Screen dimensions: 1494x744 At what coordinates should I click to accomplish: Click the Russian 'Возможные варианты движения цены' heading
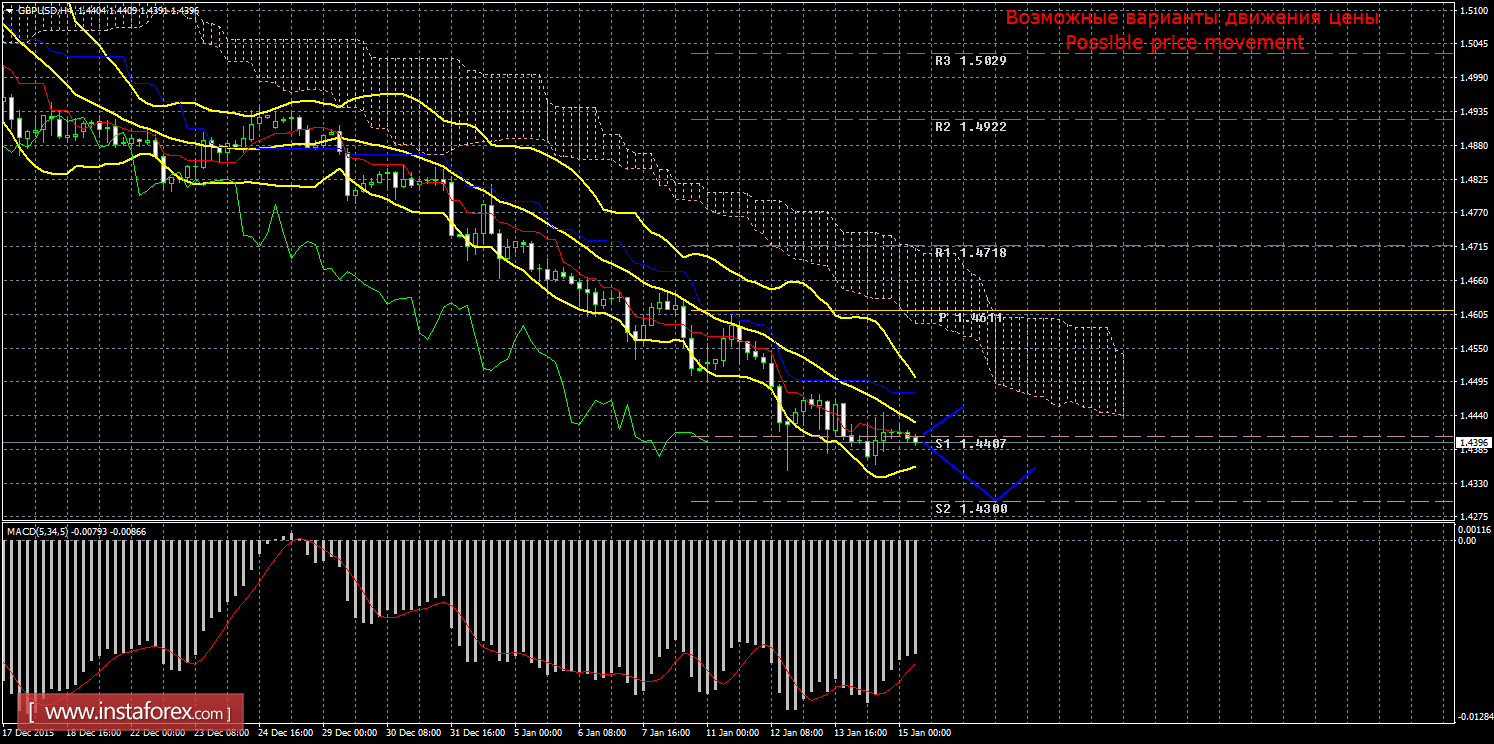(x=1192, y=18)
